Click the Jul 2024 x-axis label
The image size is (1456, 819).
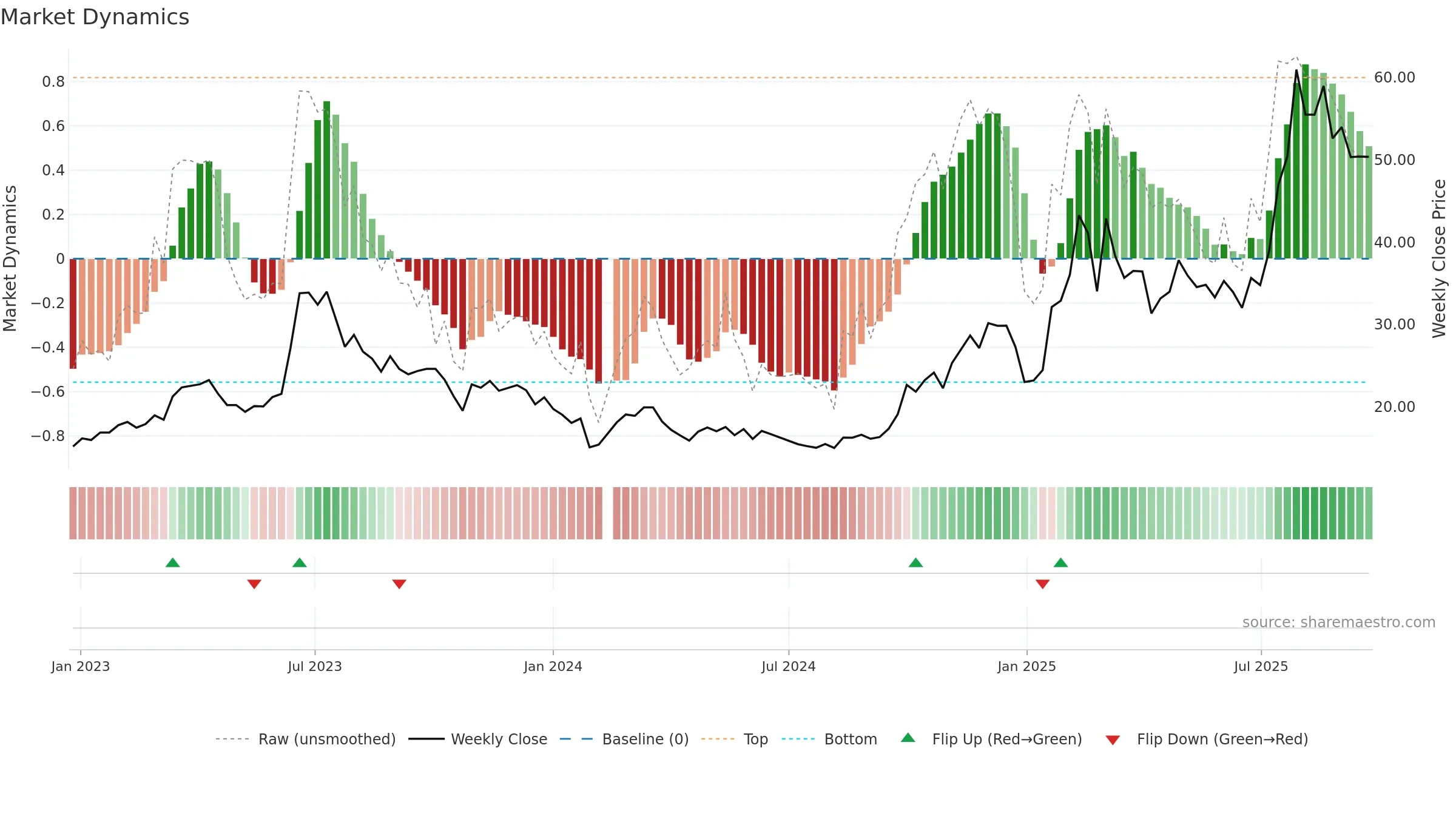[x=789, y=666]
